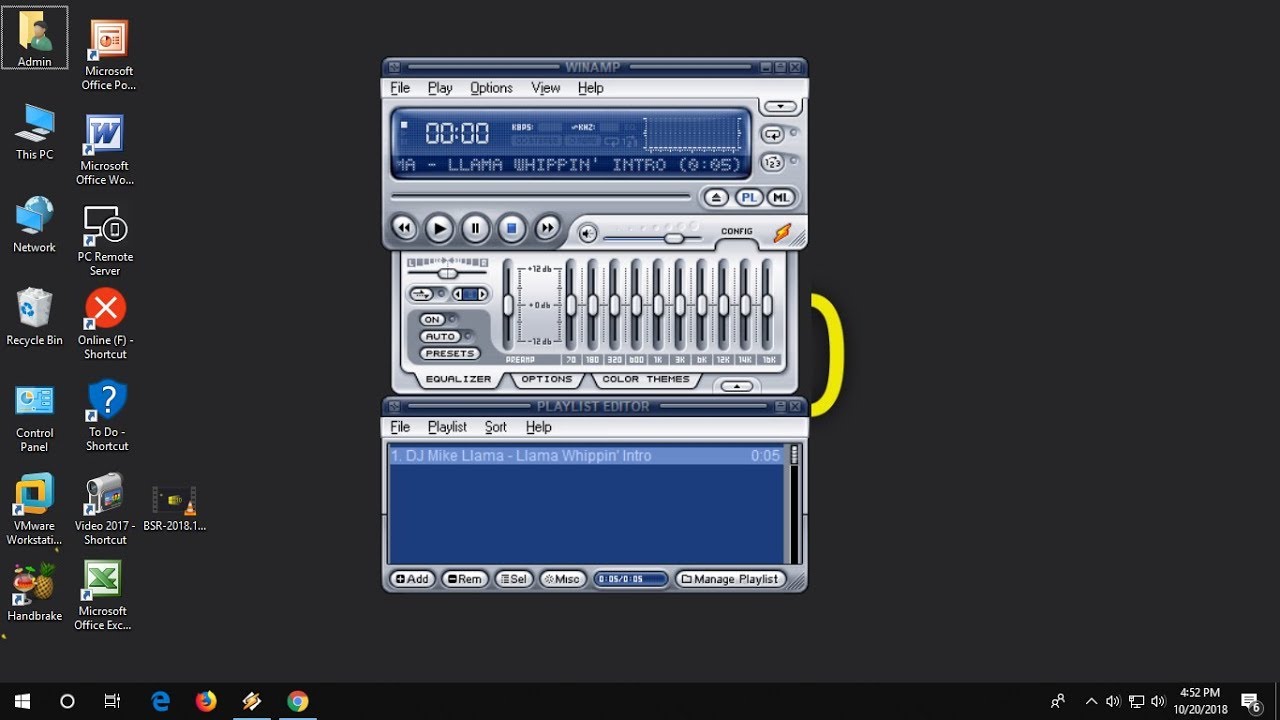Toggle the playlist with PL button

749,197
